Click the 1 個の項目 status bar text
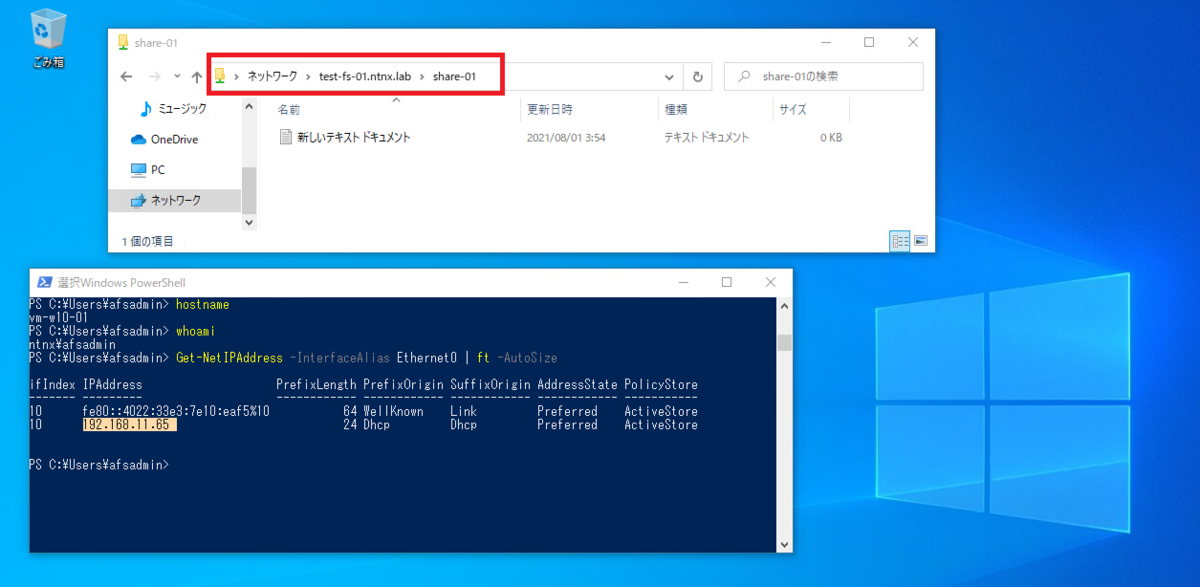The height and width of the screenshot is (587, 1200). click(147, 241)
